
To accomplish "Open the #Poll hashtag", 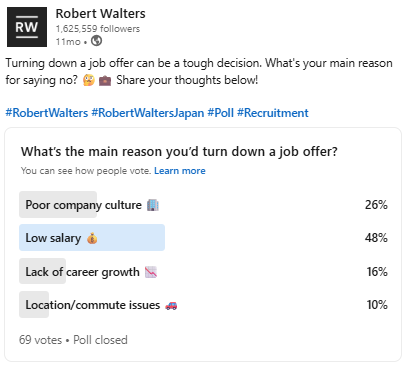I will 220,113.
